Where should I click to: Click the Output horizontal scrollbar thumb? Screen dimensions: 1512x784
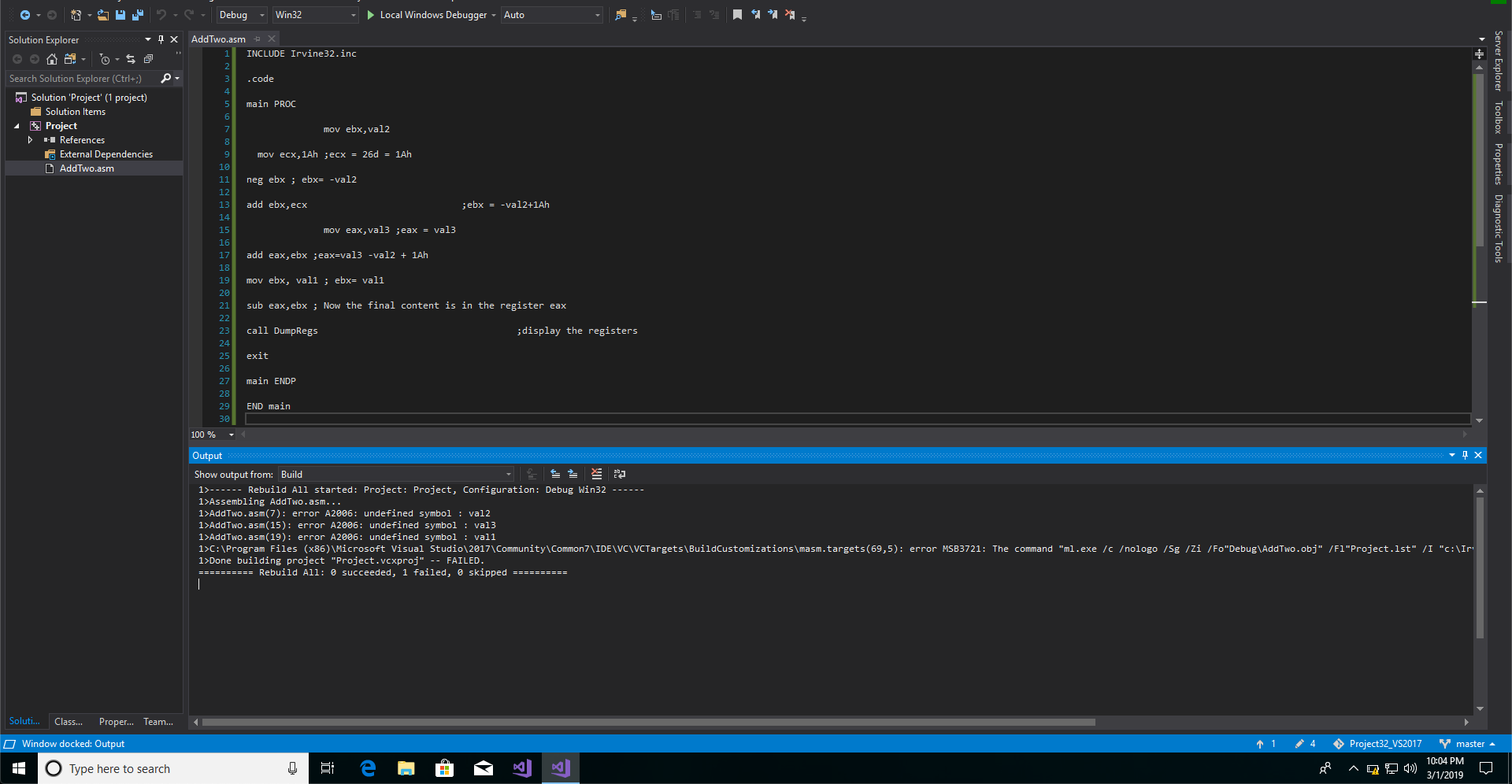(x=648, y=722)
